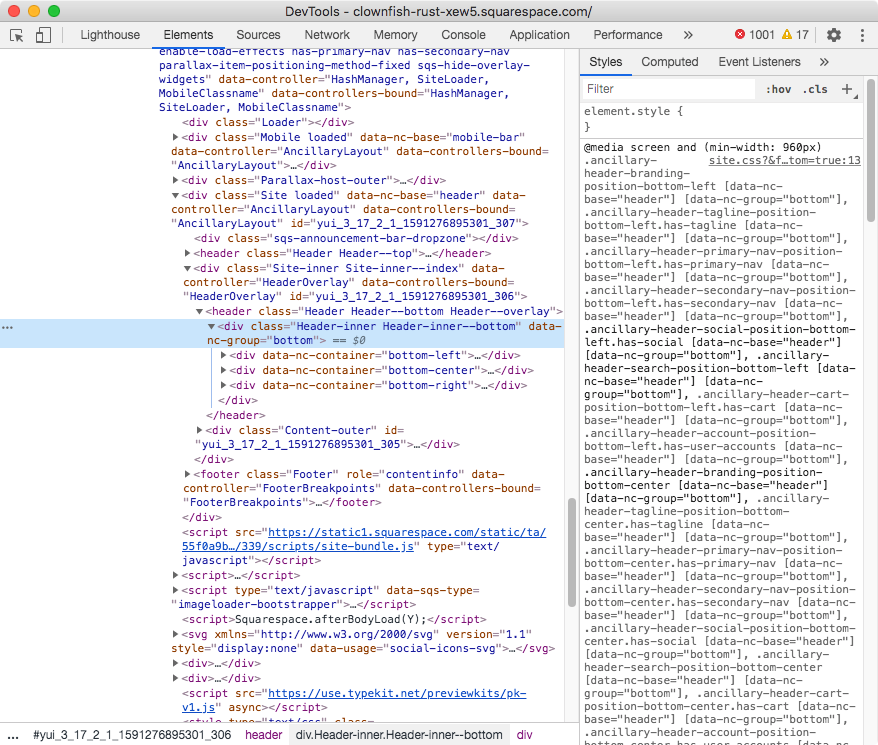Expand the bottom-center container div

click(x=223, y=370)
